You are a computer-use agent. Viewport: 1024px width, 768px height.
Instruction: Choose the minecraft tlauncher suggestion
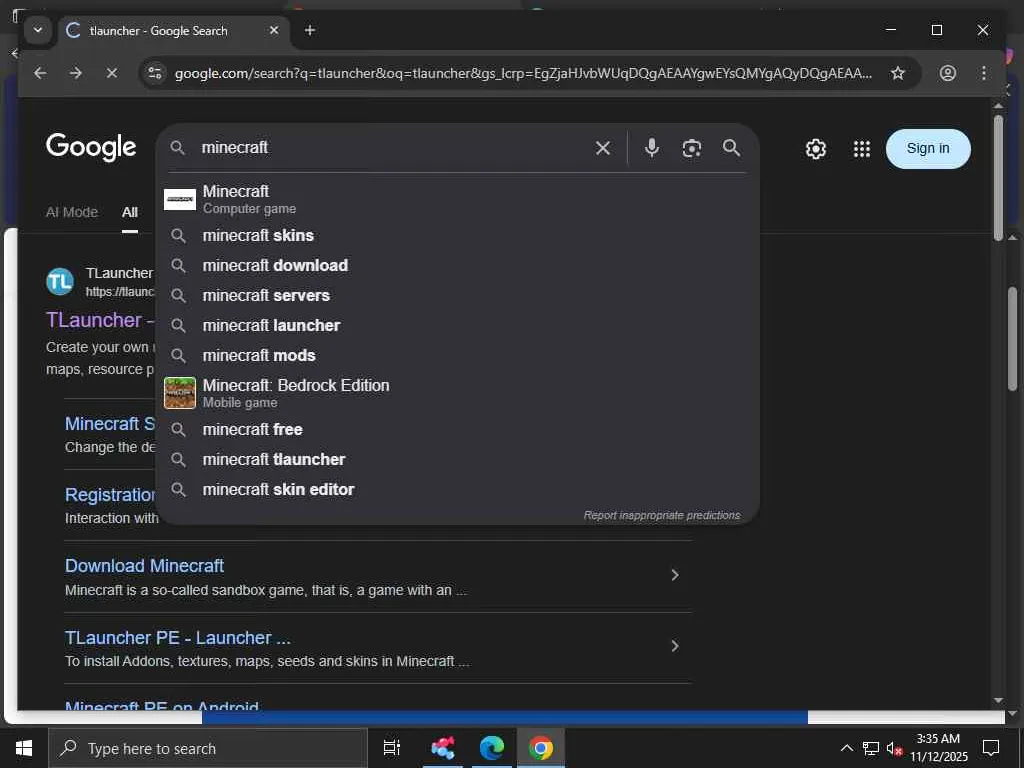point(457,460)
